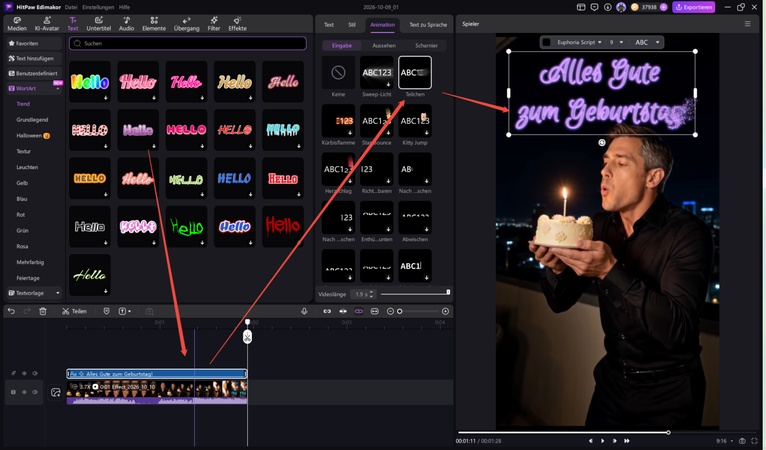Take a snapshot of the player frame

pos(742,441)
